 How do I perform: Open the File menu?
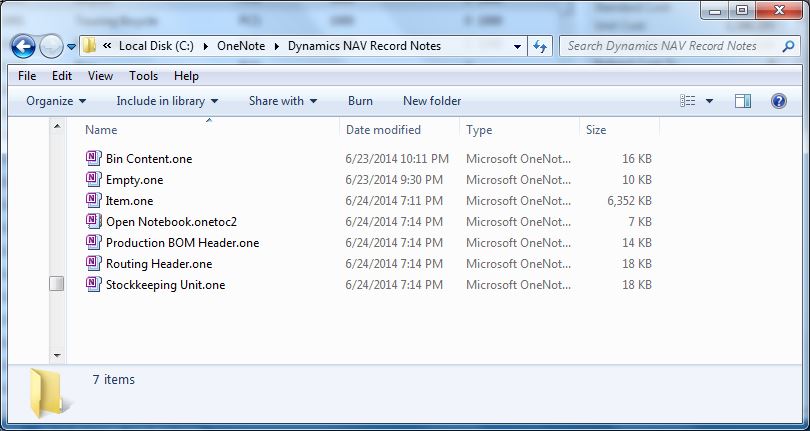[x=27, y=76]
